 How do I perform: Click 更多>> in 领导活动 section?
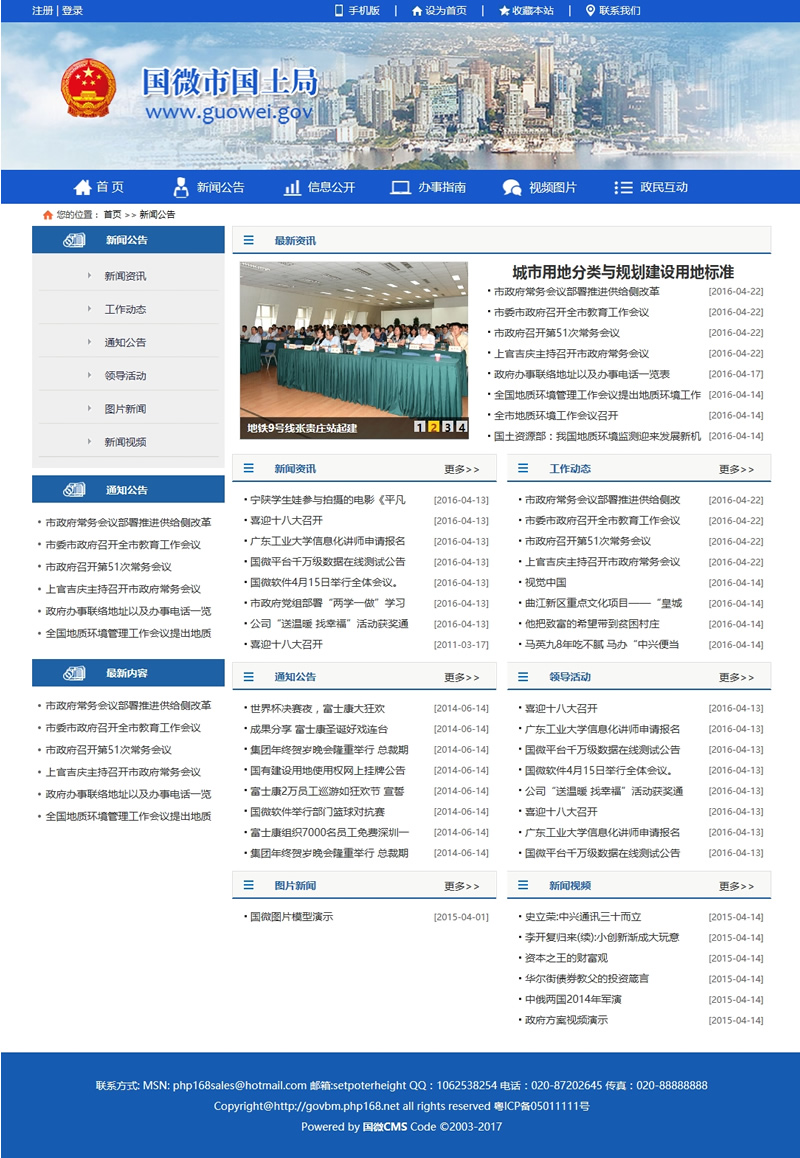pos(736,678)
